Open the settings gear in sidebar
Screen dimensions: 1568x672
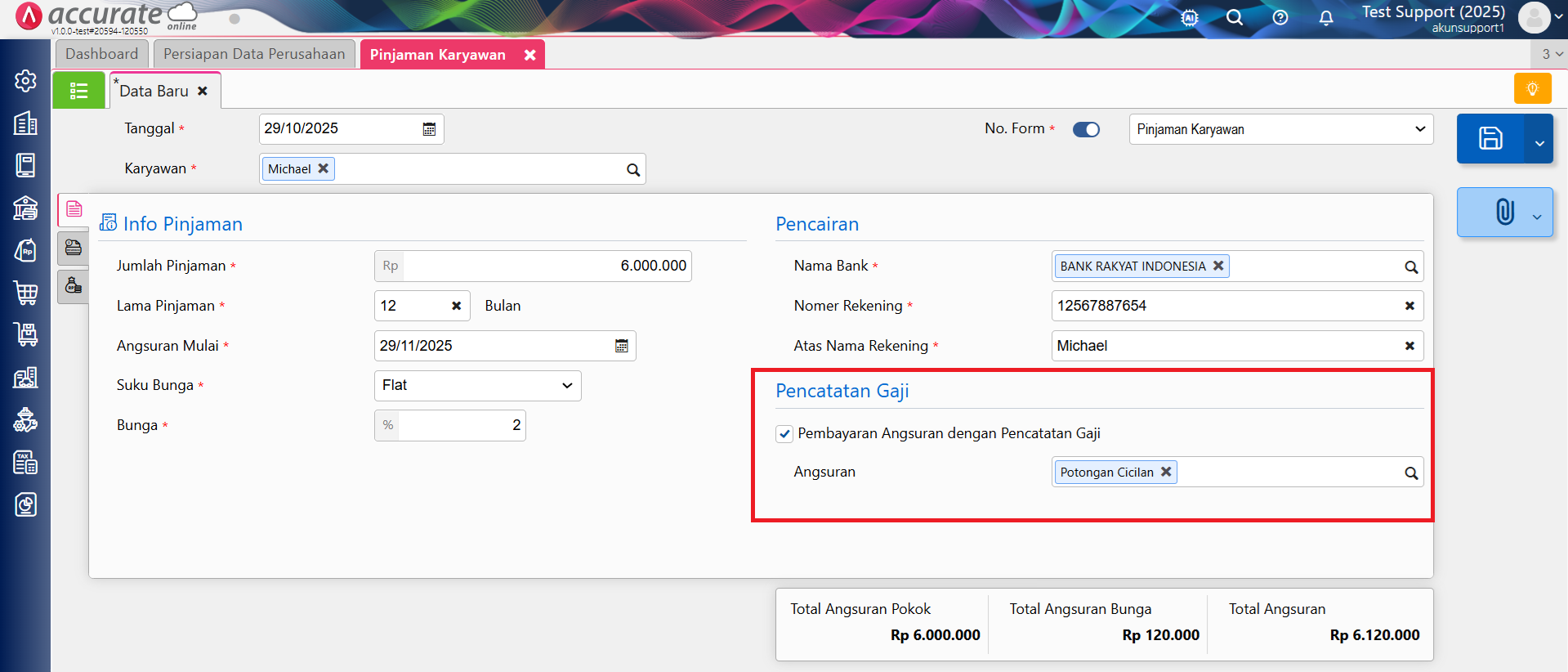point(25,81)
